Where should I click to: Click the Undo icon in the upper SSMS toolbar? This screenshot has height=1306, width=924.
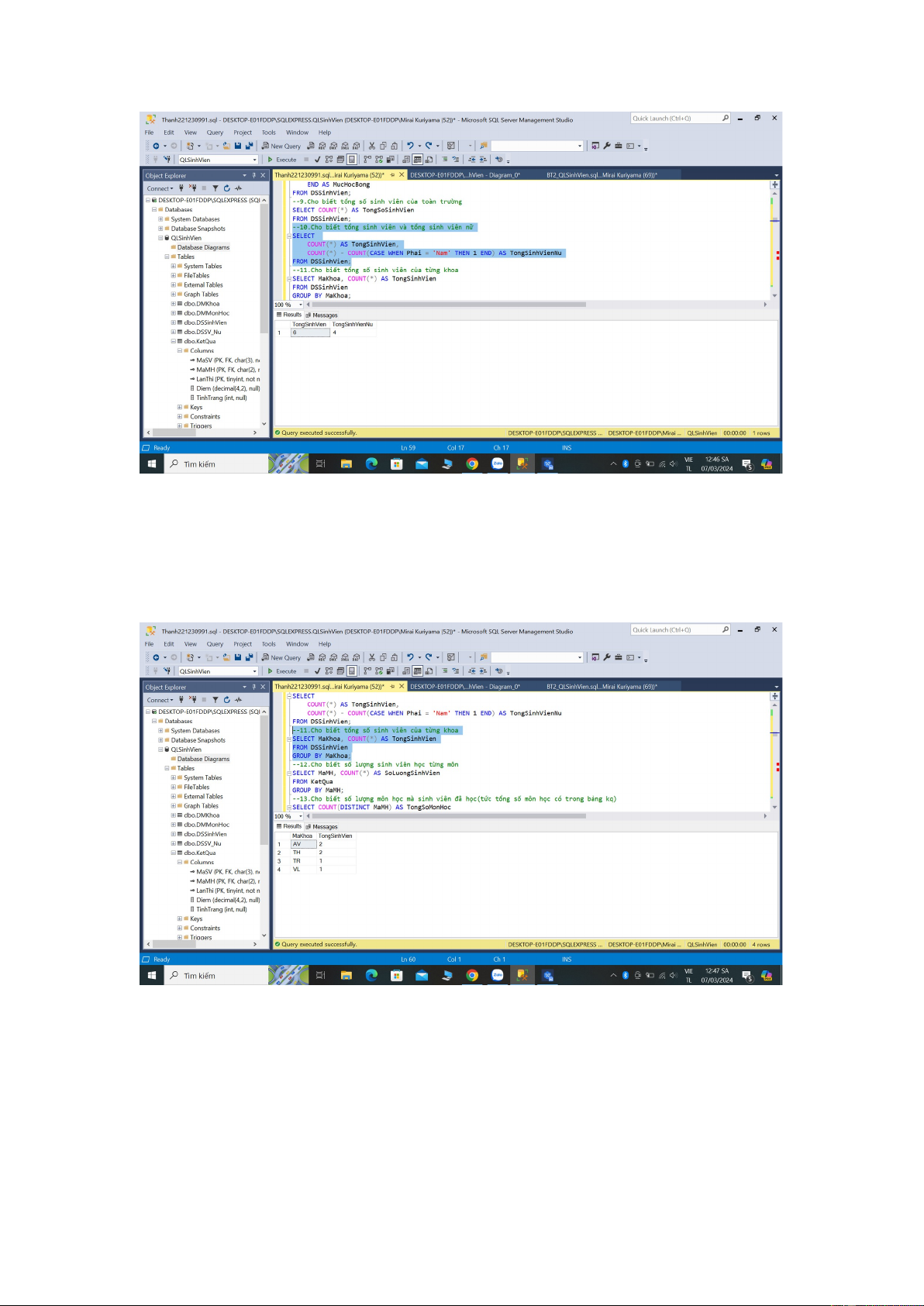coord(410,146)
